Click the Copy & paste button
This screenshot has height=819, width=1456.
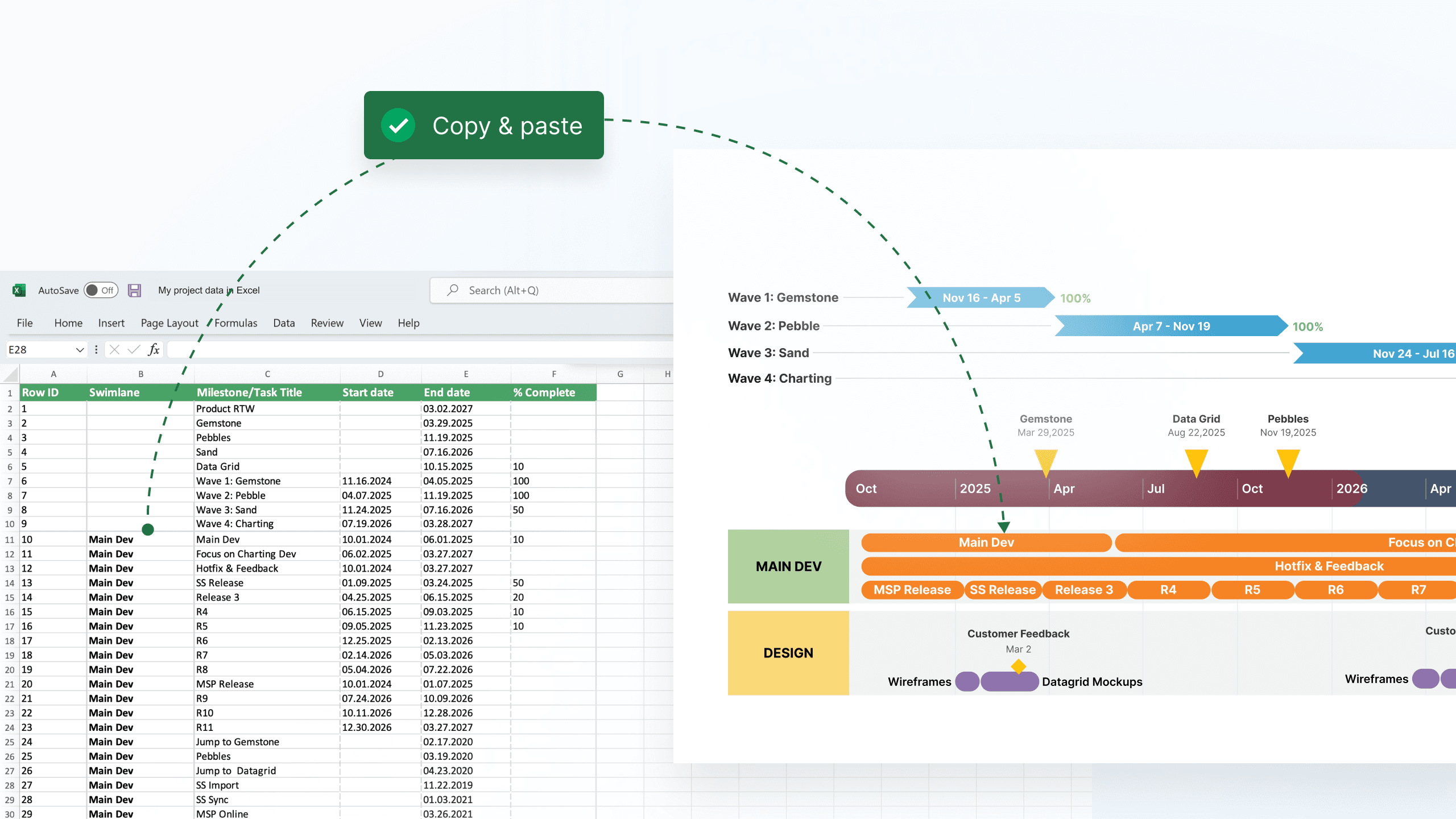[483, 125]
